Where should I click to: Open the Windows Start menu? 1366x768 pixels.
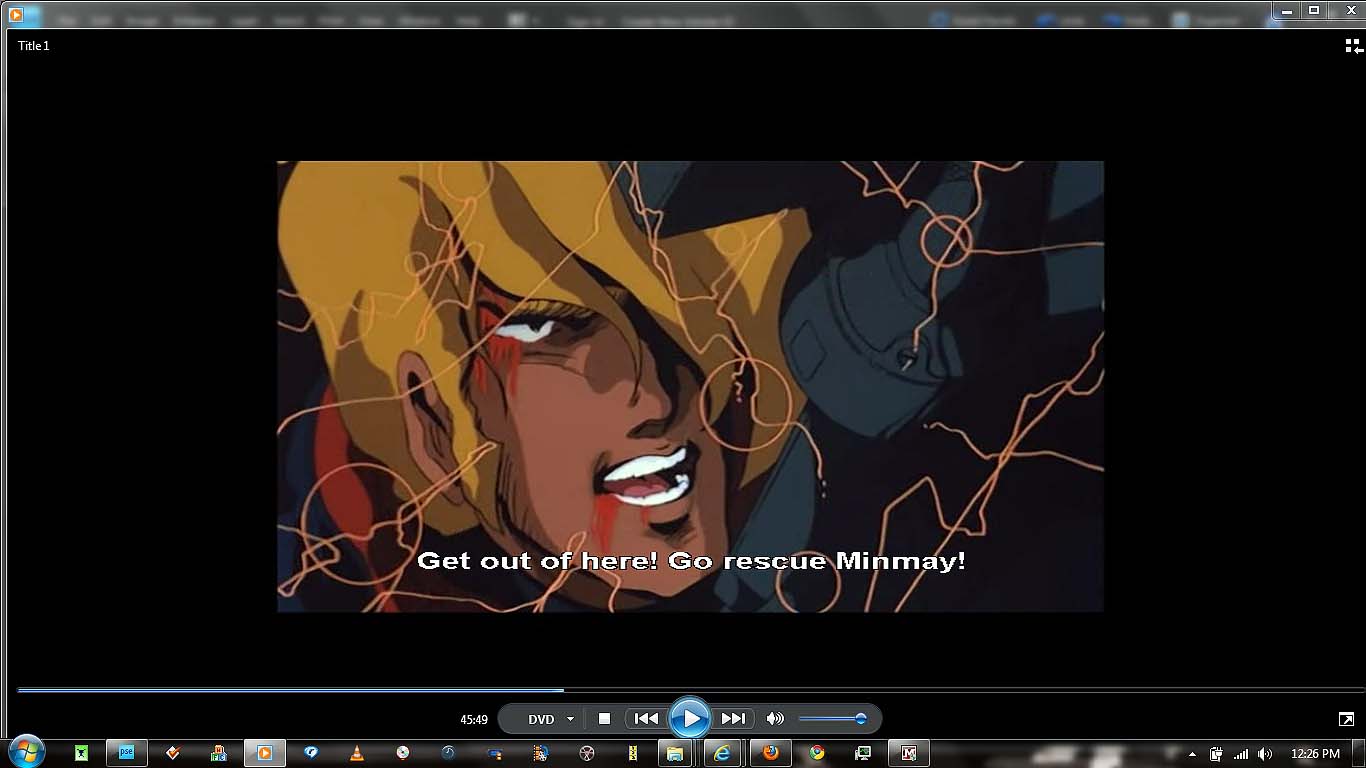click(x=25, y=752)
